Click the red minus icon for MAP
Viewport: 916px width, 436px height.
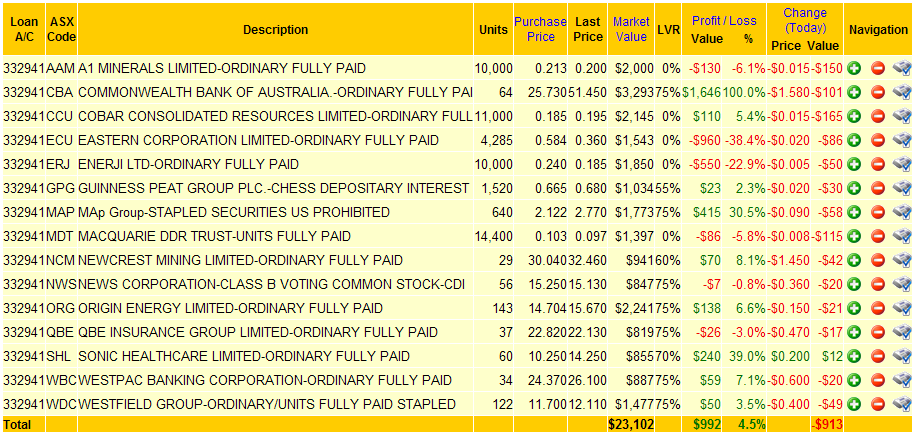point(878,212)
